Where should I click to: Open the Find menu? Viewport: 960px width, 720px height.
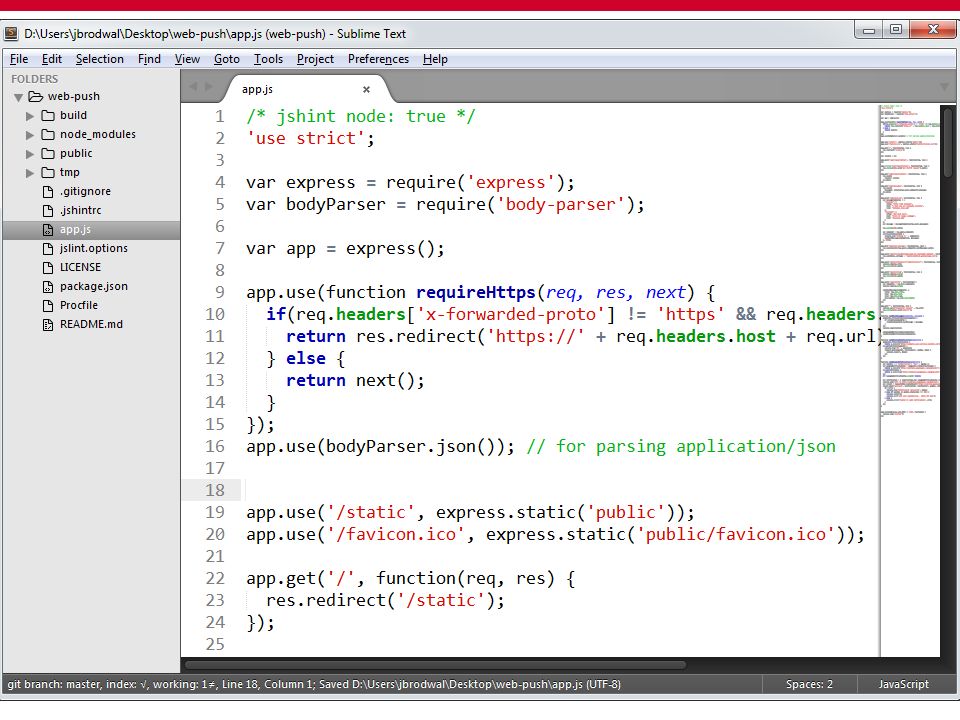(149, 59)
